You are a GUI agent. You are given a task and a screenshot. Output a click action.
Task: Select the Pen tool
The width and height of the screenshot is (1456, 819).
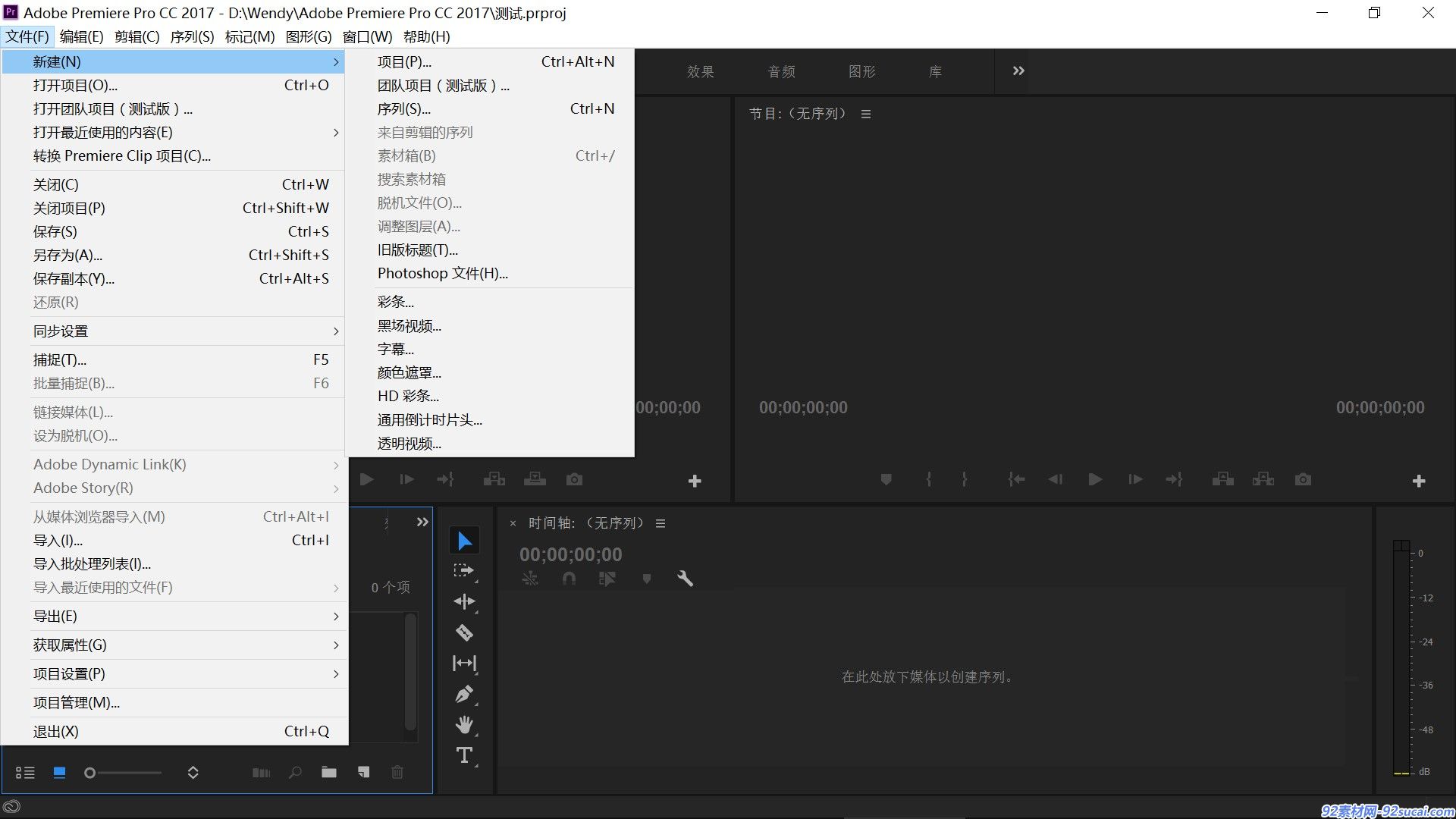tap(464, 694)
